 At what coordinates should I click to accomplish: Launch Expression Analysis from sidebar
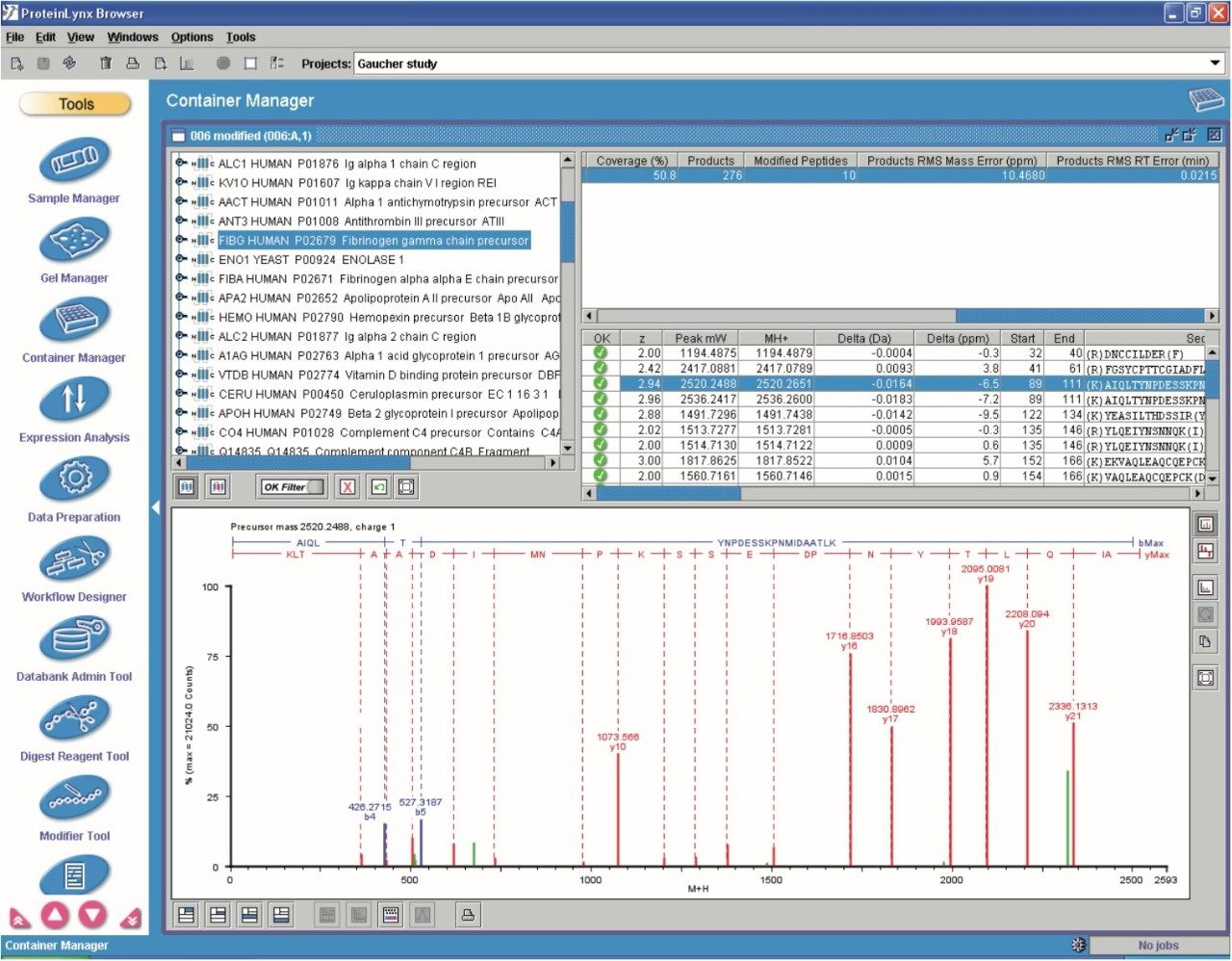tap(74, 400)
